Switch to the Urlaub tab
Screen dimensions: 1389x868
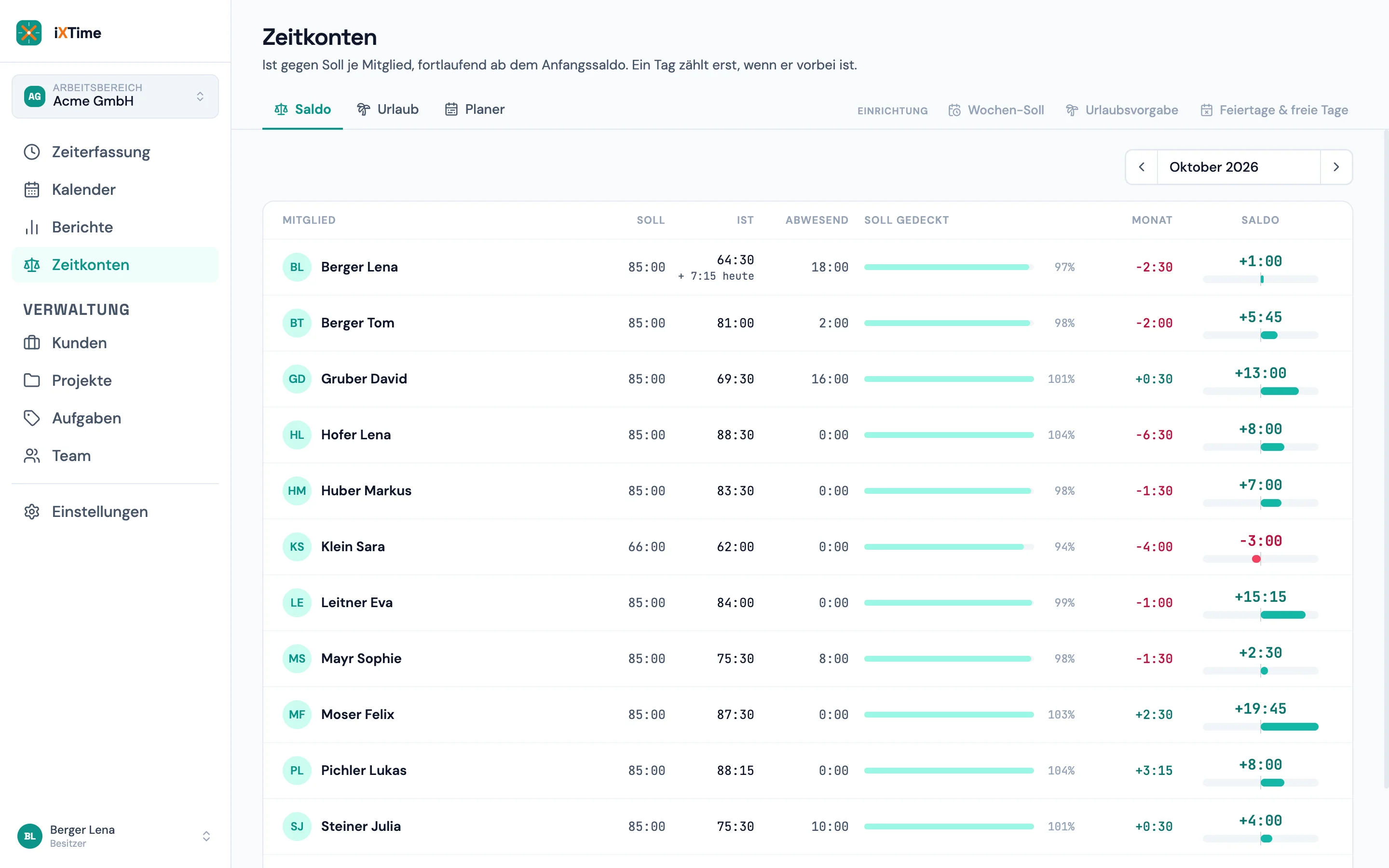point(387,109)
